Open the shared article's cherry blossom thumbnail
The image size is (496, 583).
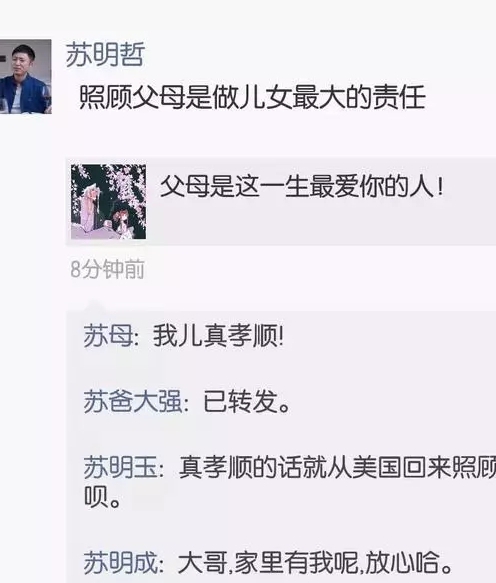coord(109,202)
